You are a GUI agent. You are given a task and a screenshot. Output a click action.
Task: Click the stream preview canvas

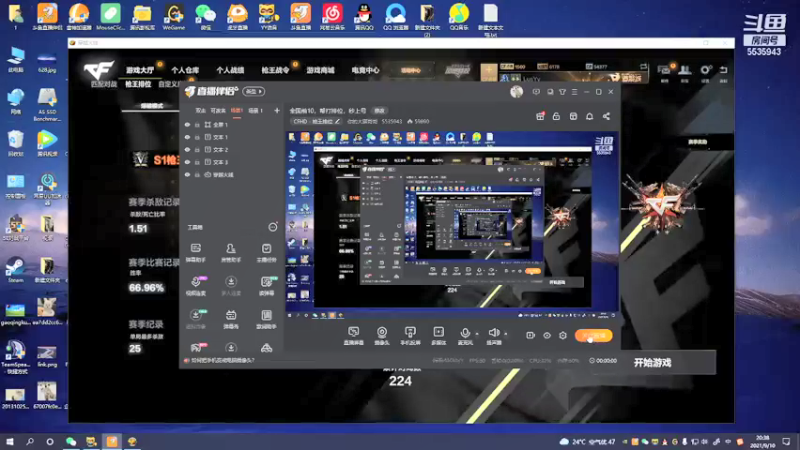pyautogui.click(x=452, y=226)
